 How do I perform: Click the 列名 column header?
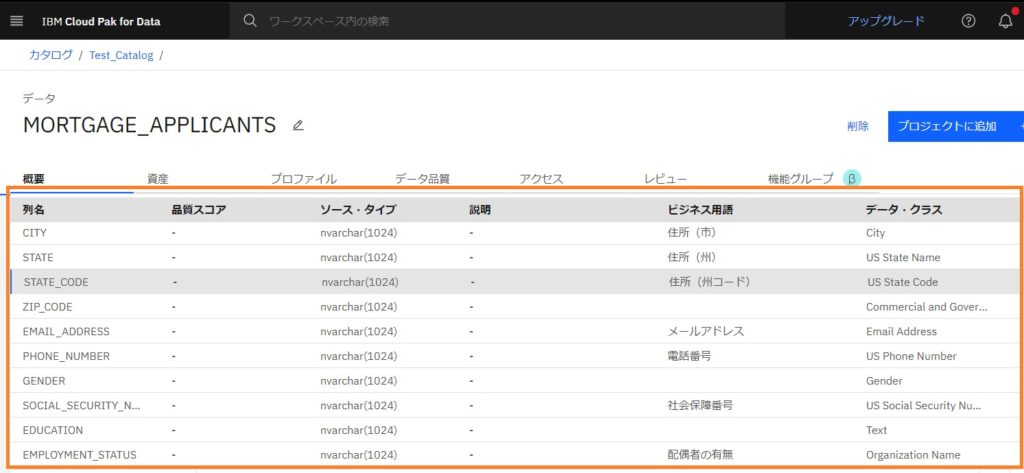click(x=33, y=210)
